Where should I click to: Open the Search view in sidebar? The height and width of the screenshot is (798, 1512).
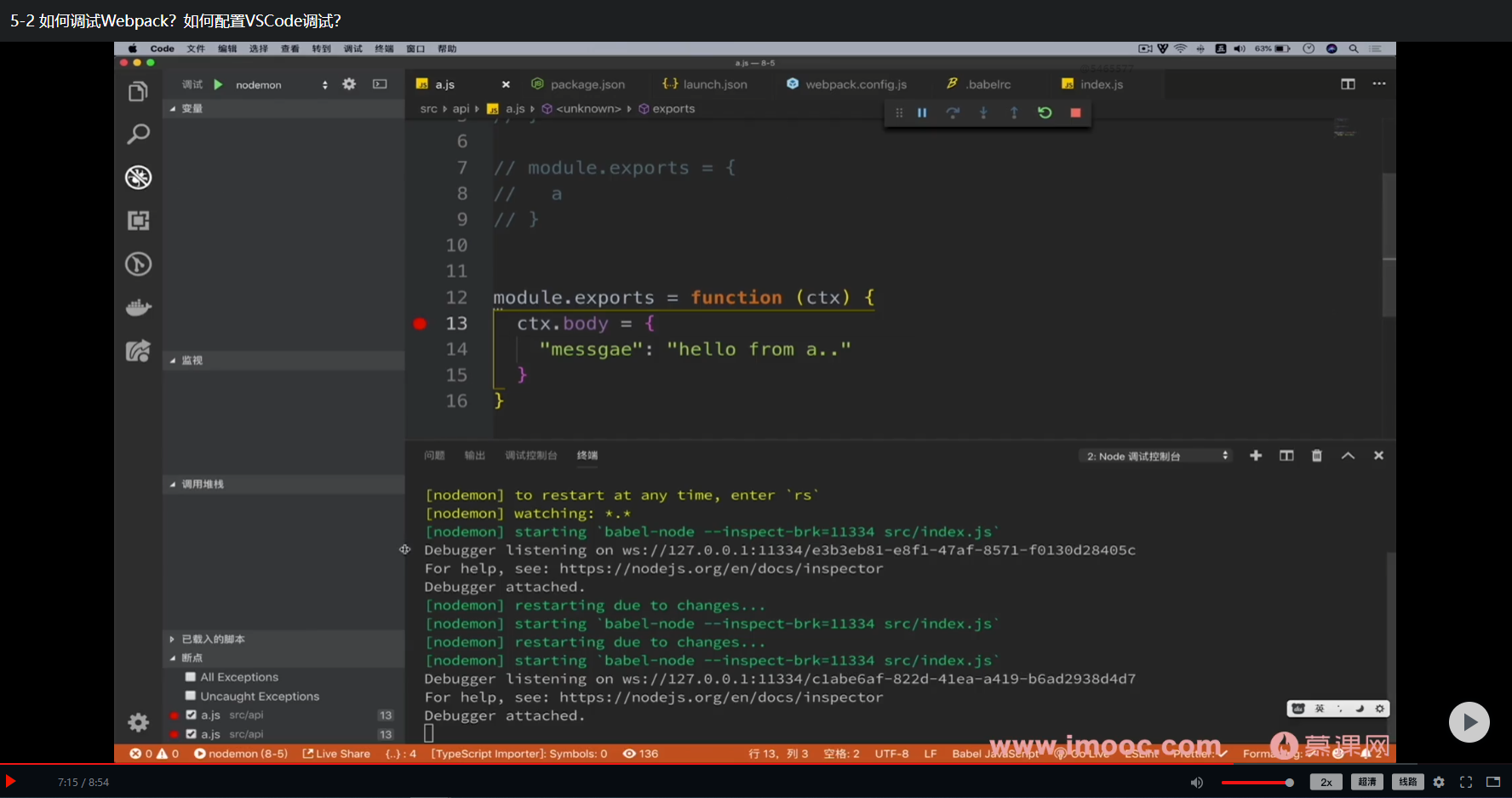tap(138, 135)
